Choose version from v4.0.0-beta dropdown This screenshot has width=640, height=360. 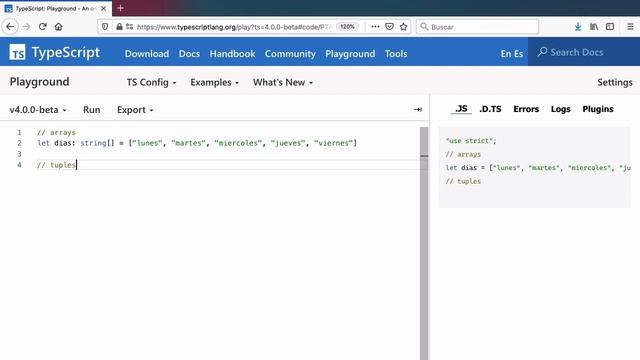(38, 110)
